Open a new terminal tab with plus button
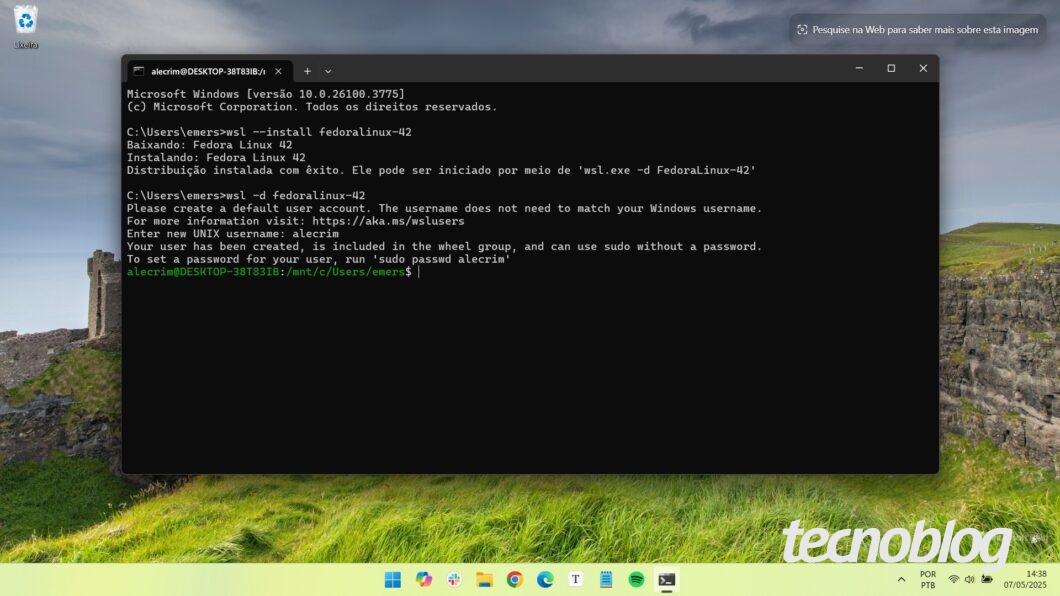1060x596 pixels. click(307, 71)
